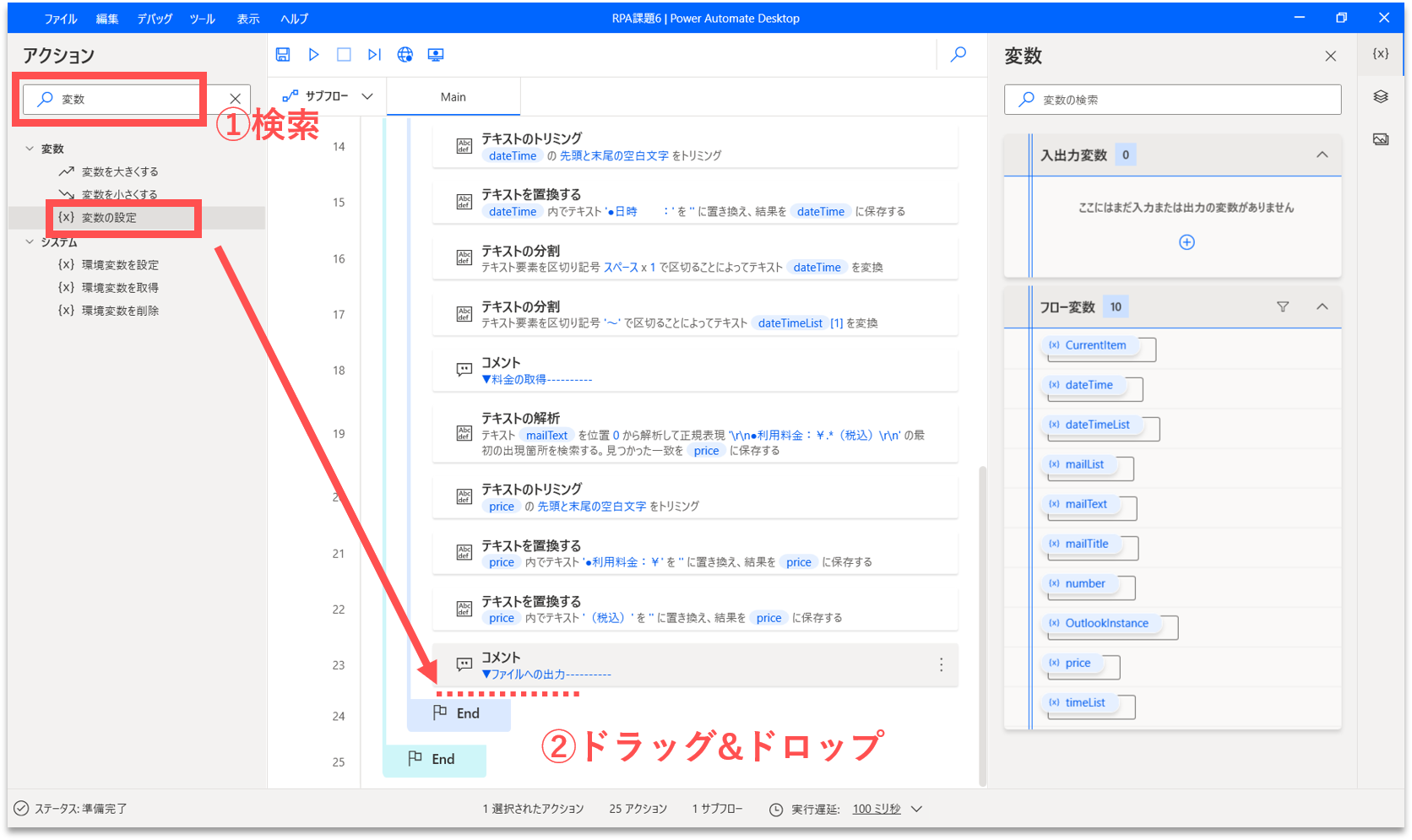Open the UI elements layers icon

[x=1381, y=96]
